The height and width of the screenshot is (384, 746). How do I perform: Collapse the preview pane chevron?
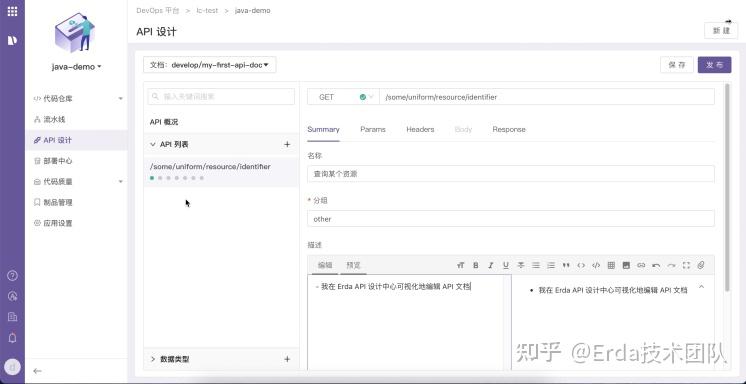click(701, 287)
